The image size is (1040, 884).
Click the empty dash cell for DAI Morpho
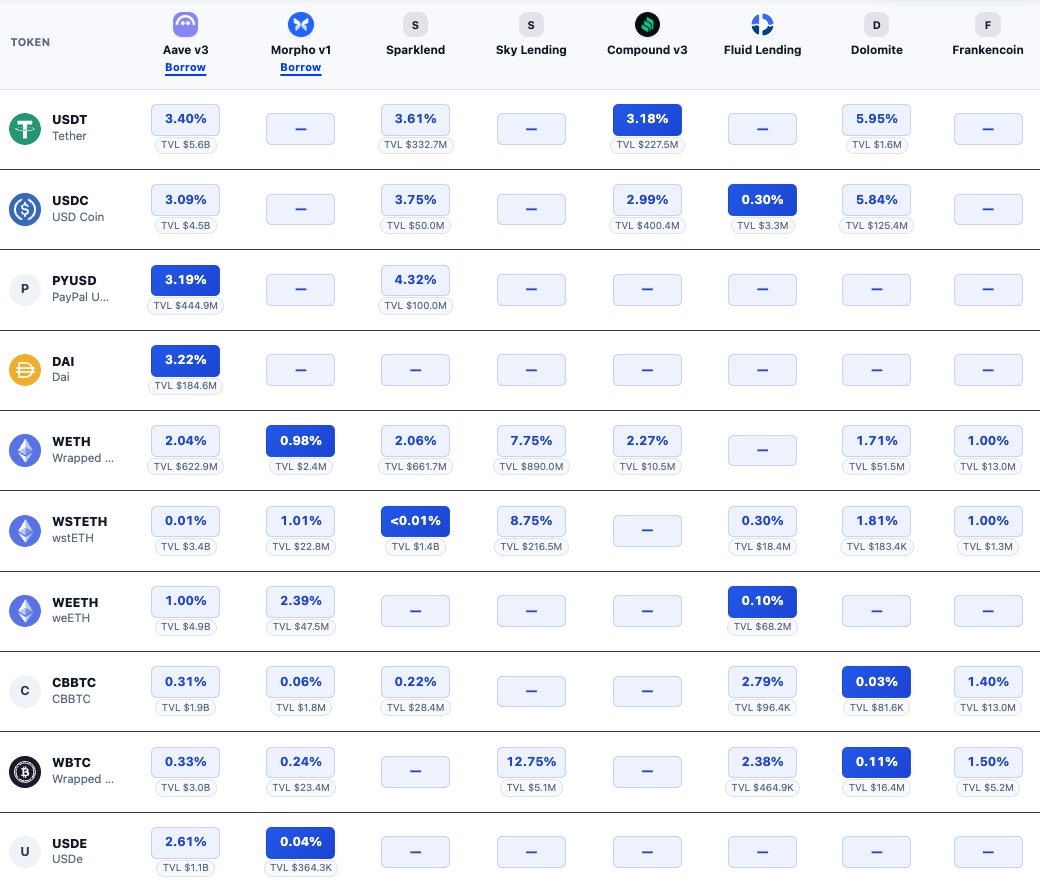[300, 370]
